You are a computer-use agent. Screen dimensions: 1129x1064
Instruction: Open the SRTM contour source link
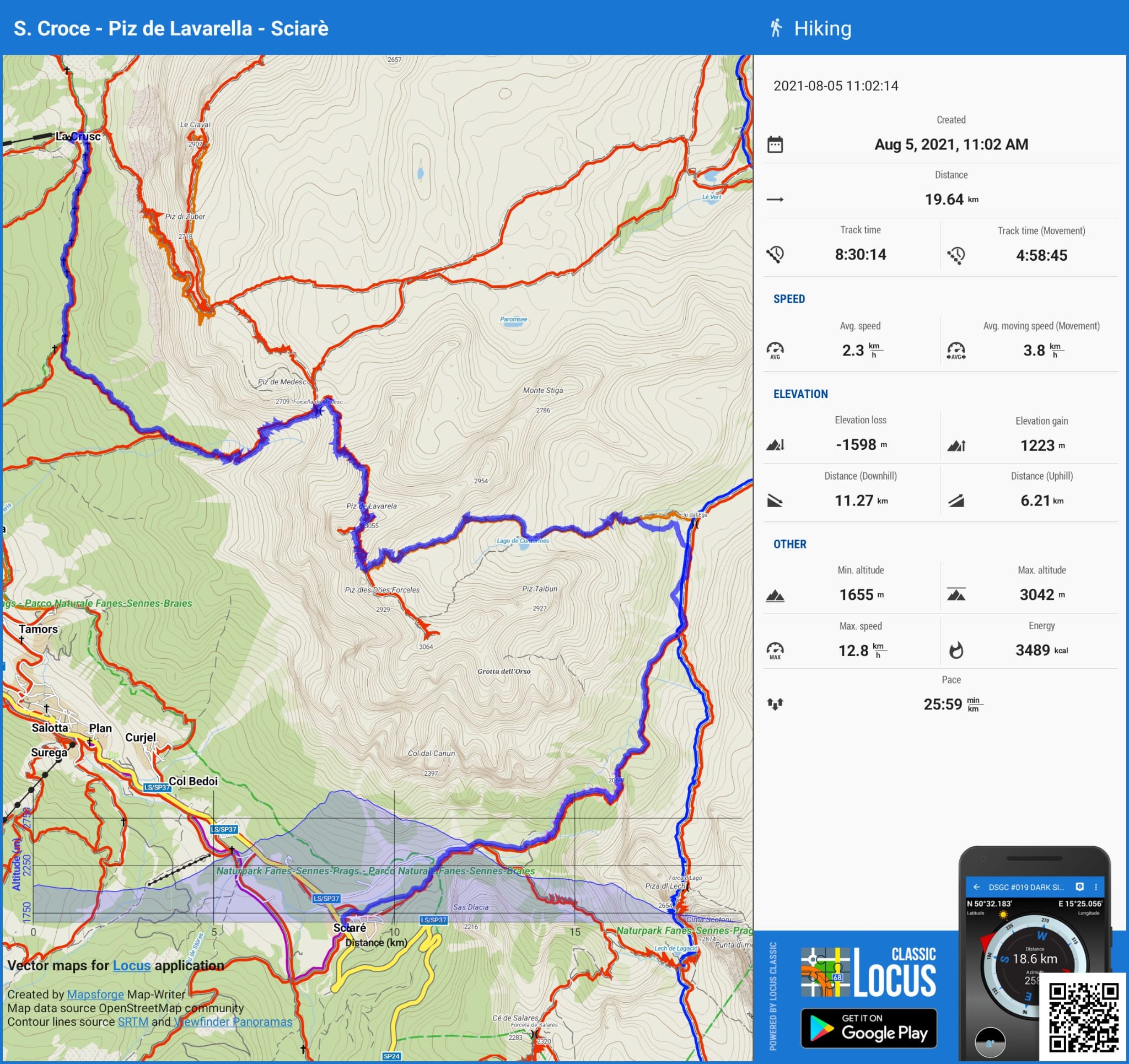tap(133, 1022)
